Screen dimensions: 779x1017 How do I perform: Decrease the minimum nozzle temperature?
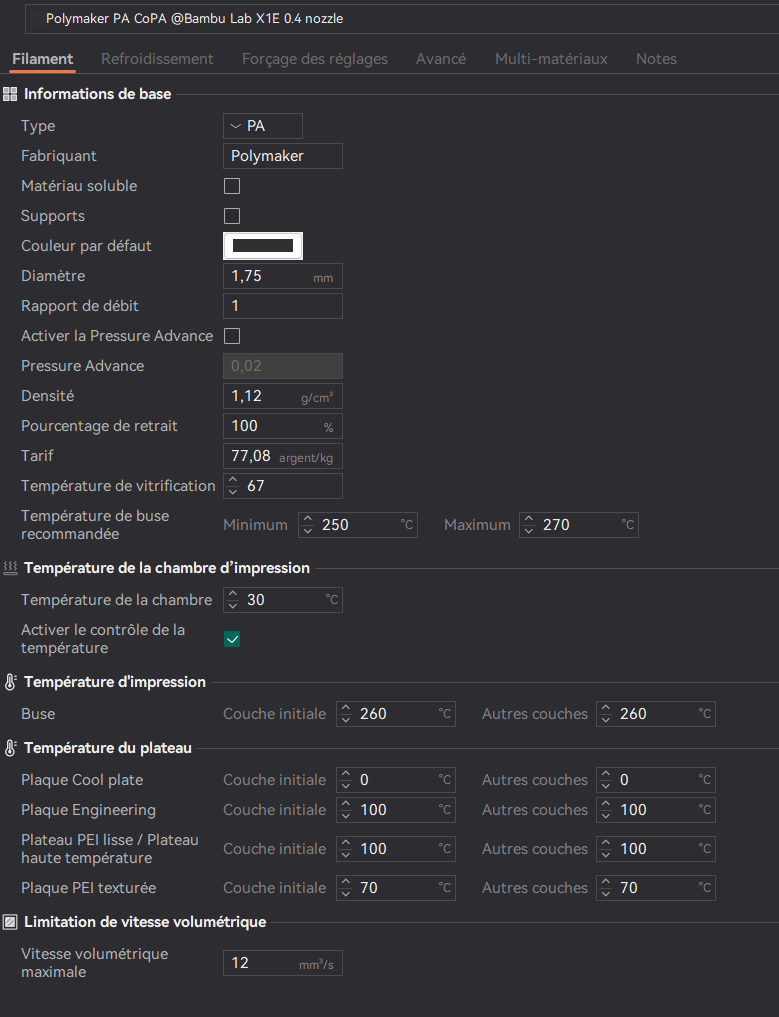307,531
